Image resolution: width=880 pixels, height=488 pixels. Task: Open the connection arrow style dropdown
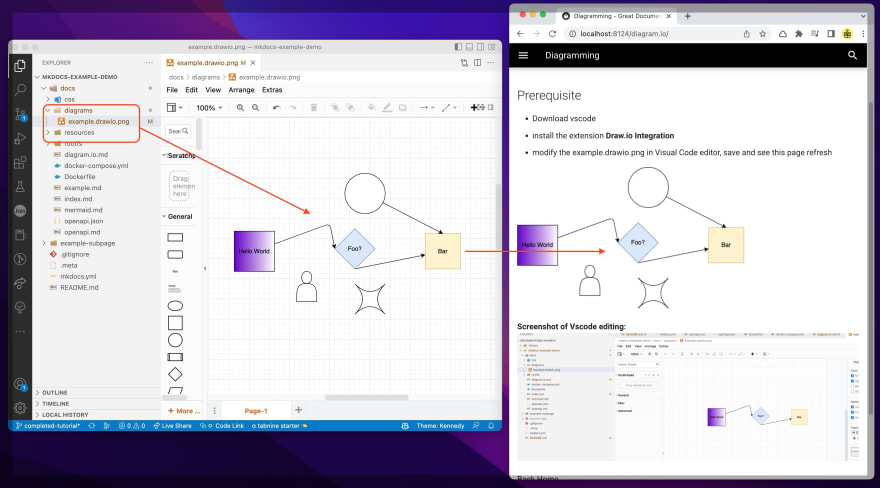[427, 108]
